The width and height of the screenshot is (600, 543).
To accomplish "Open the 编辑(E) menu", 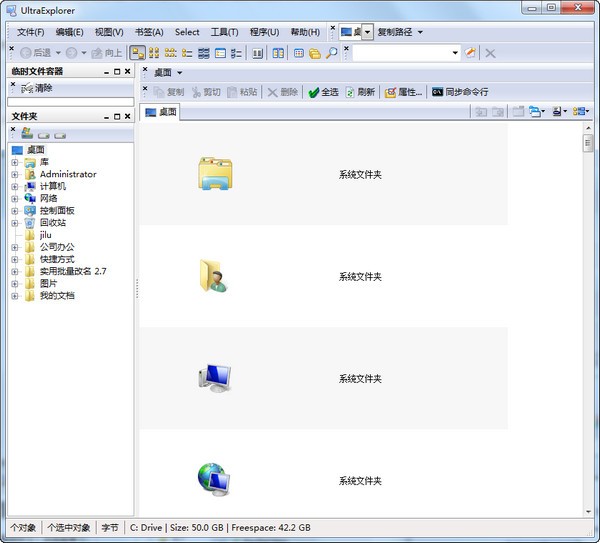I will [69, 32].
